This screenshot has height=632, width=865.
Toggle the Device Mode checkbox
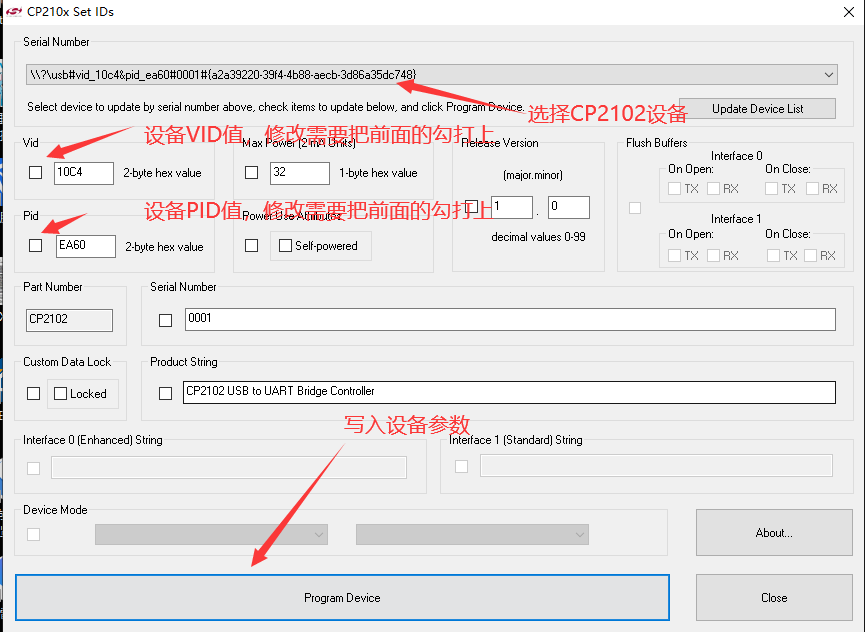[34, 534]
